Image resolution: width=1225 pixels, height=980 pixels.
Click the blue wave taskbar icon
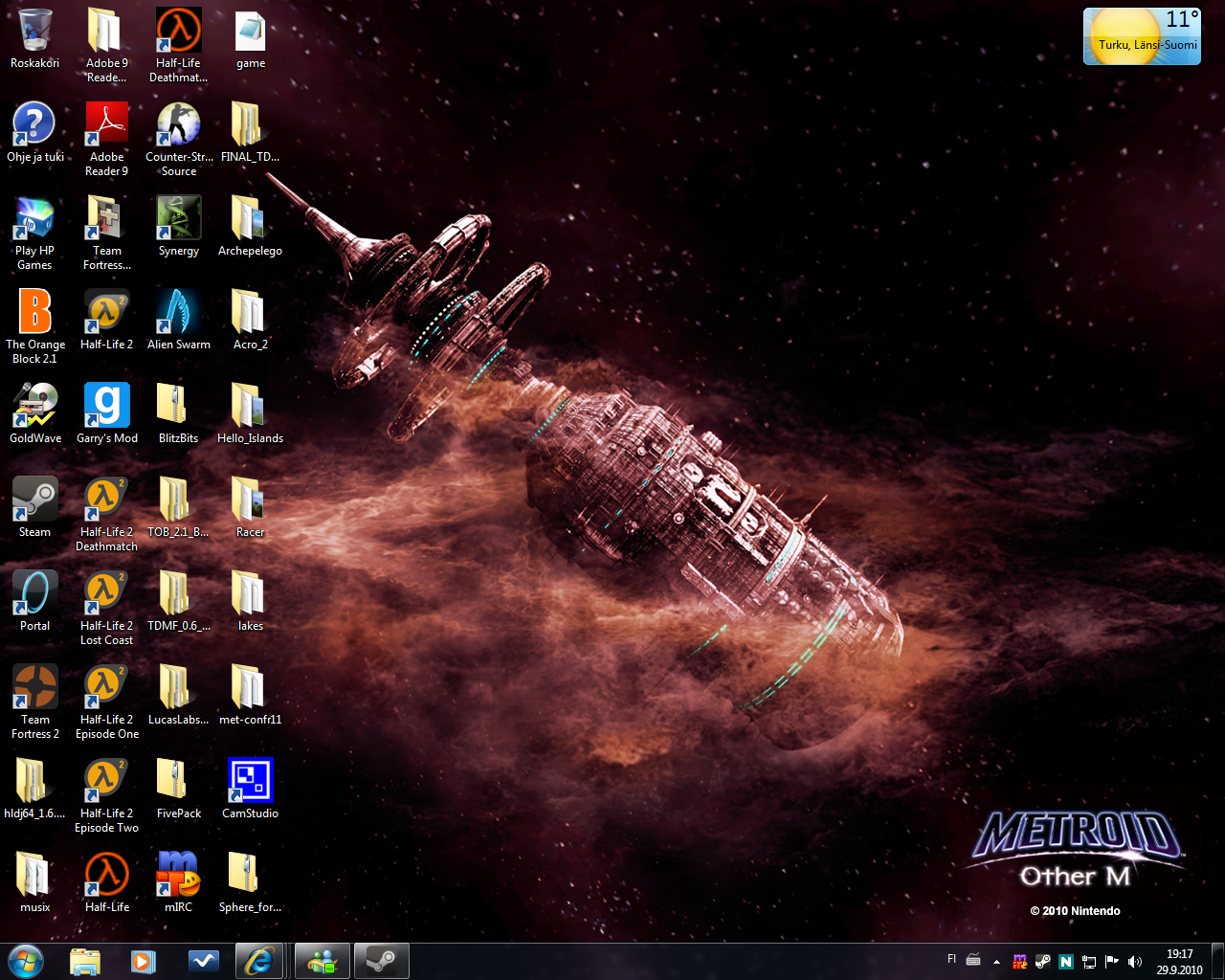203,961
